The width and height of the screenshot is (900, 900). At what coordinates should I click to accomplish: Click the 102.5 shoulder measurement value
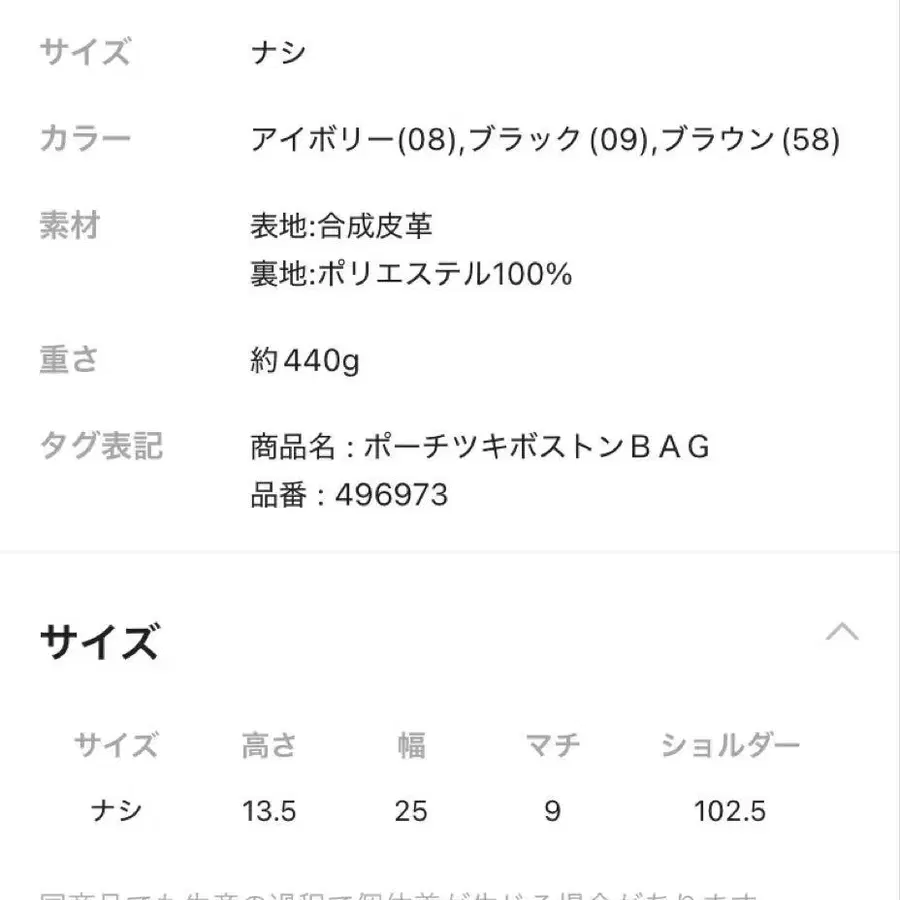729,812
